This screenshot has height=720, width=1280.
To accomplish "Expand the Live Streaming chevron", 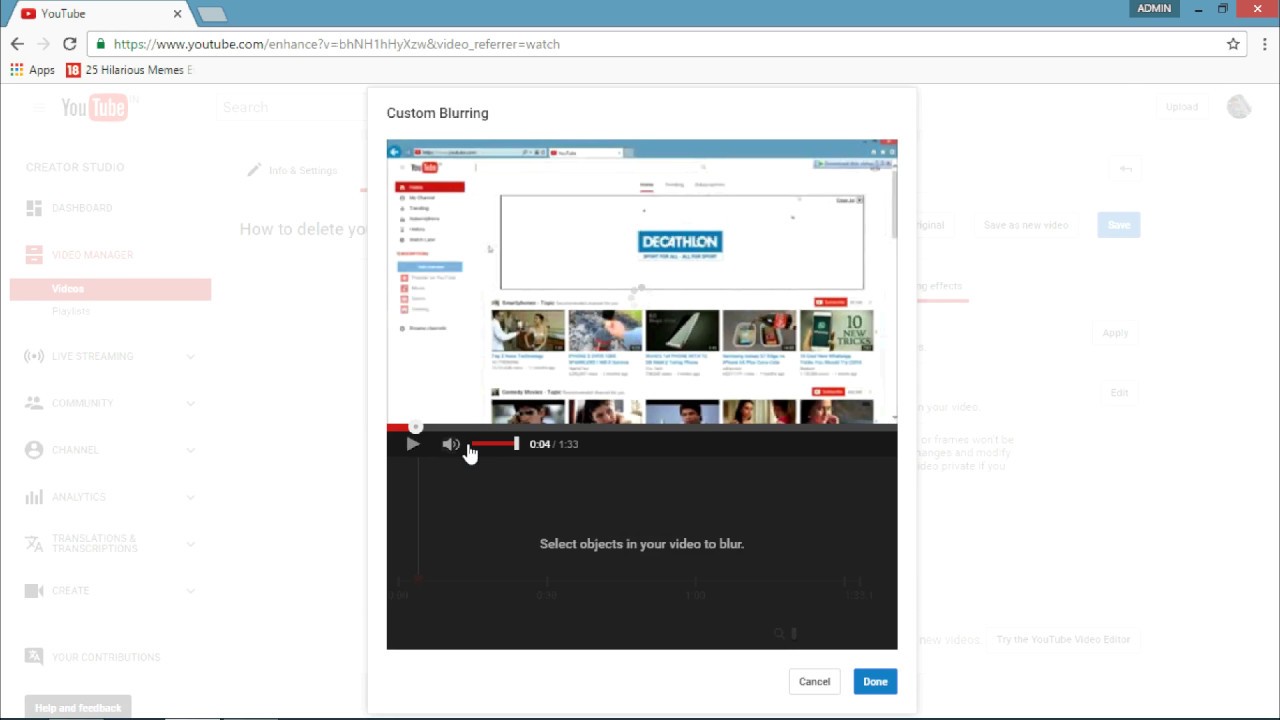I will 190,356.
